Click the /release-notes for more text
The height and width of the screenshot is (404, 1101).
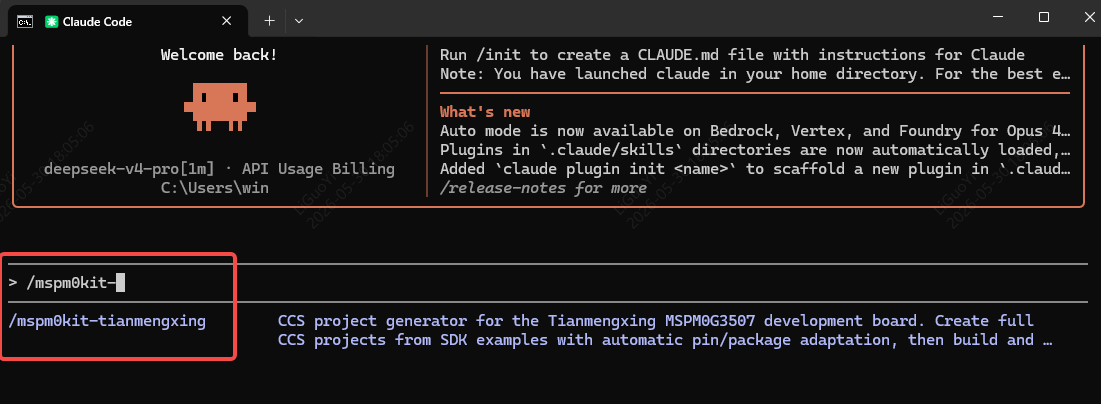coord(543,188)
